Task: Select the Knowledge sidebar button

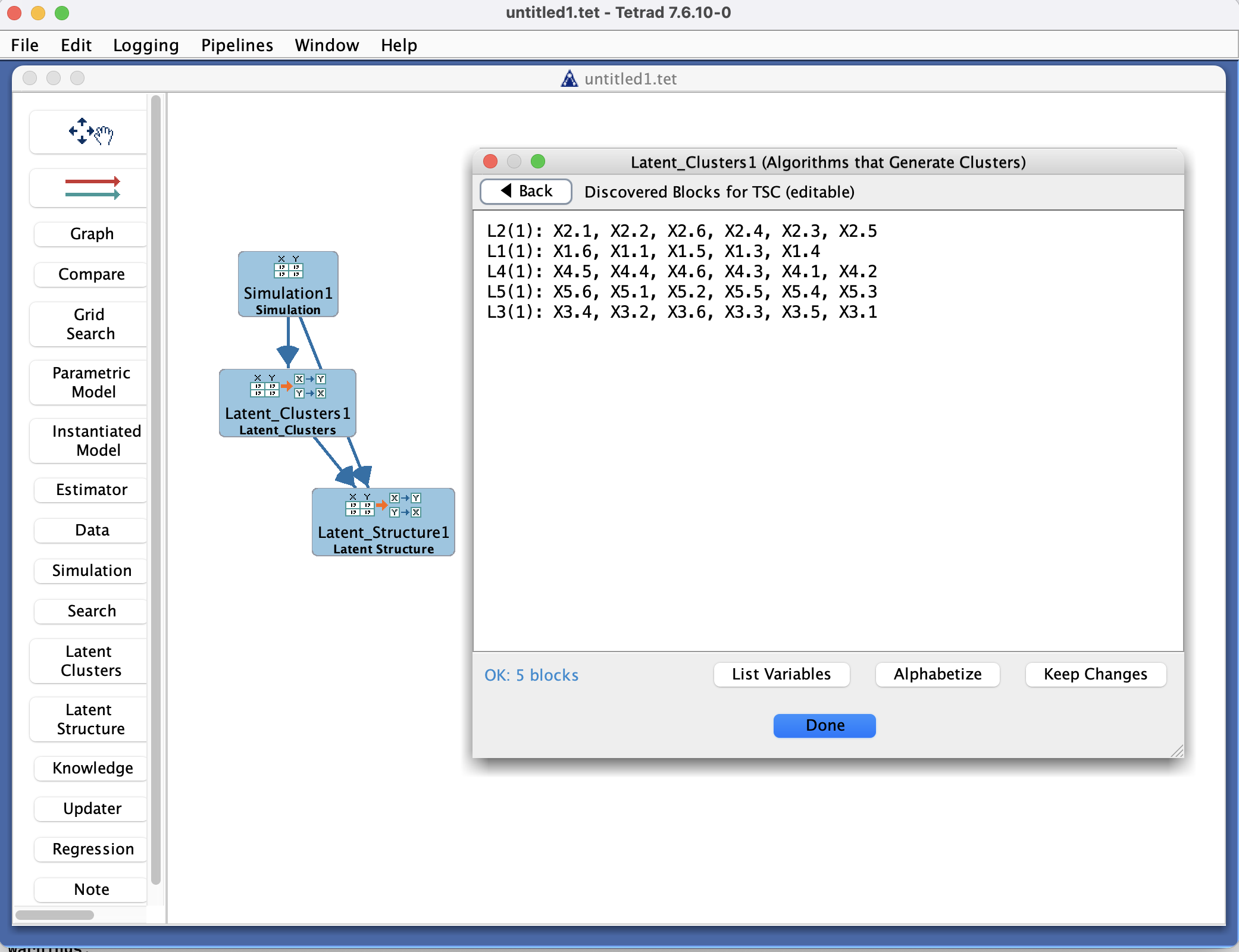Action: click(90, 768)
